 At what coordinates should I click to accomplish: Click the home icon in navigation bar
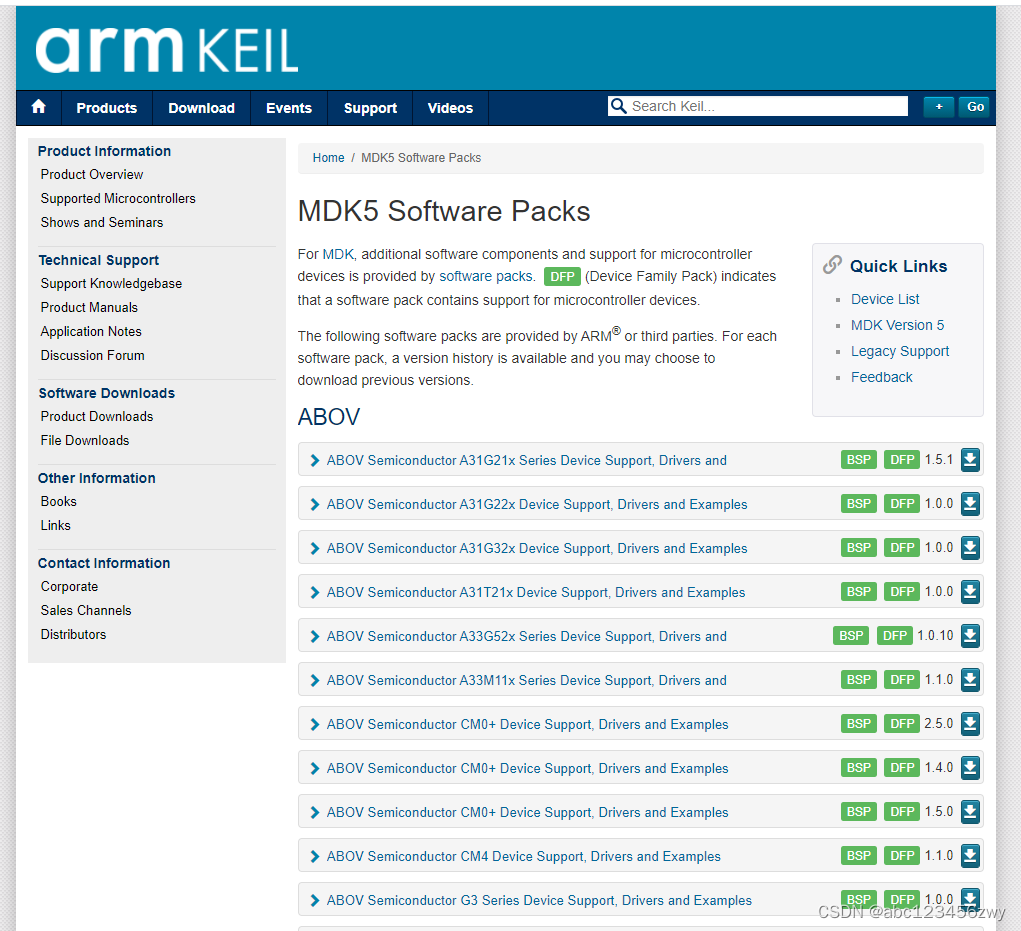(38, 107)
